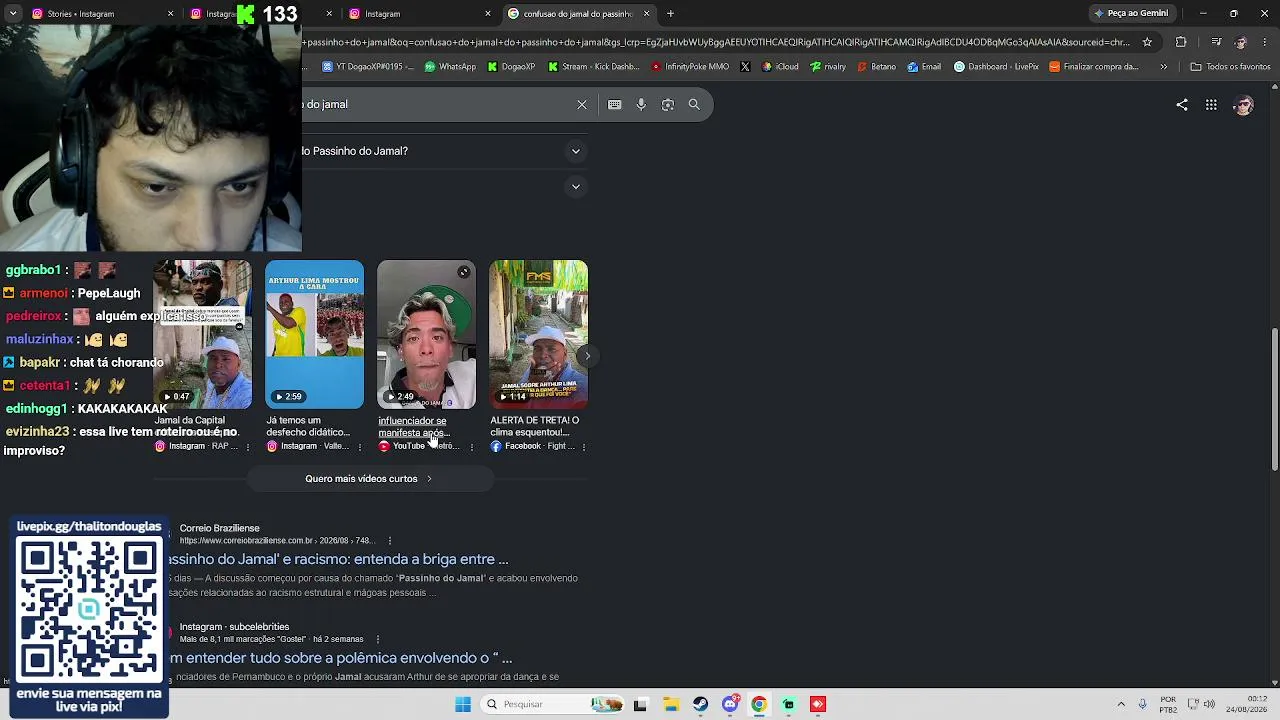Open the Finalizar compra bookmark

pyautogui.click(x=1094, y=67)
